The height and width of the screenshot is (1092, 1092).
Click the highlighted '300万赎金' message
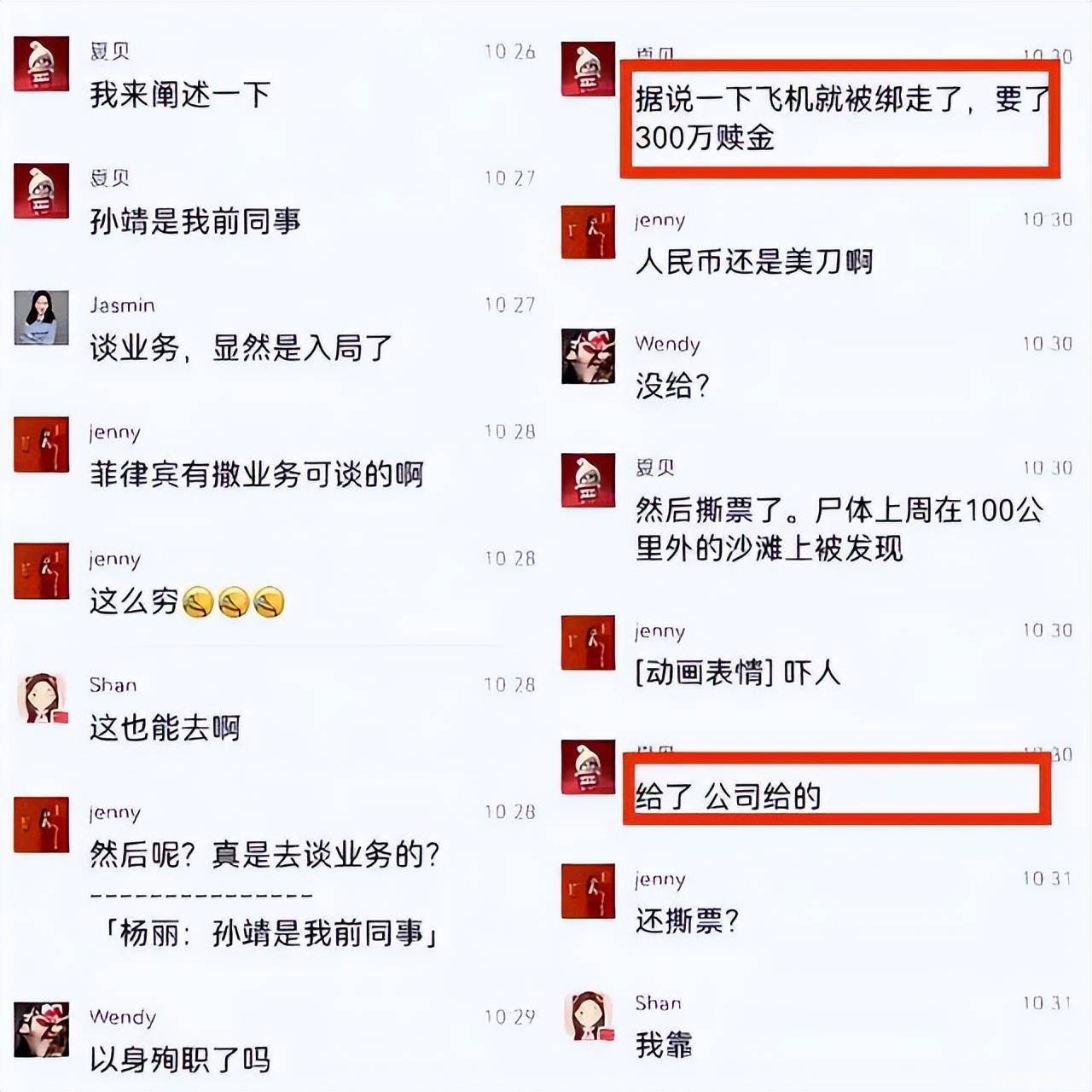click(842, 119)
